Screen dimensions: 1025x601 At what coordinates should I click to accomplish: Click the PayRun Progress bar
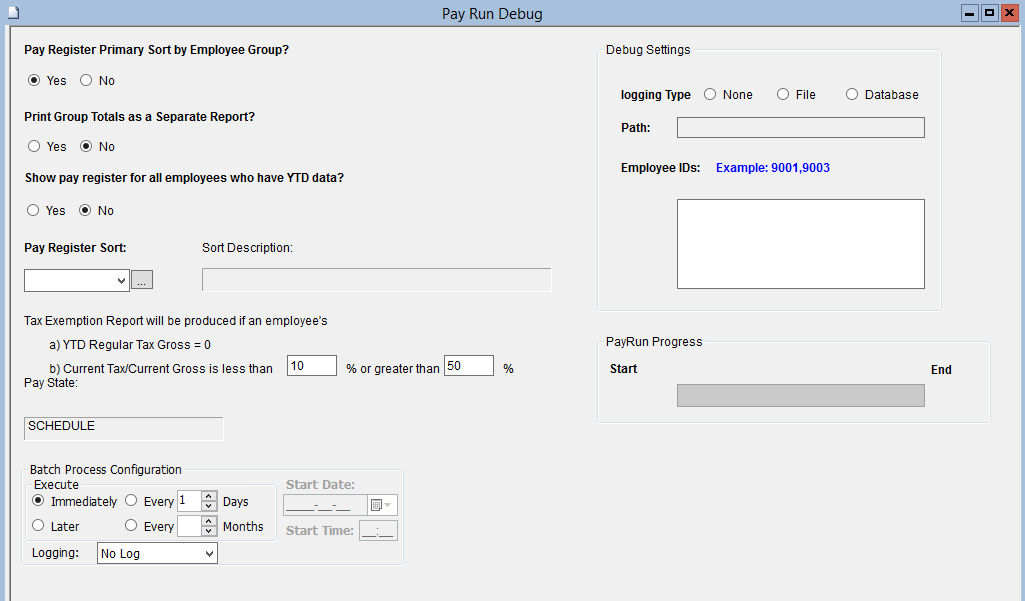point(800,396)
